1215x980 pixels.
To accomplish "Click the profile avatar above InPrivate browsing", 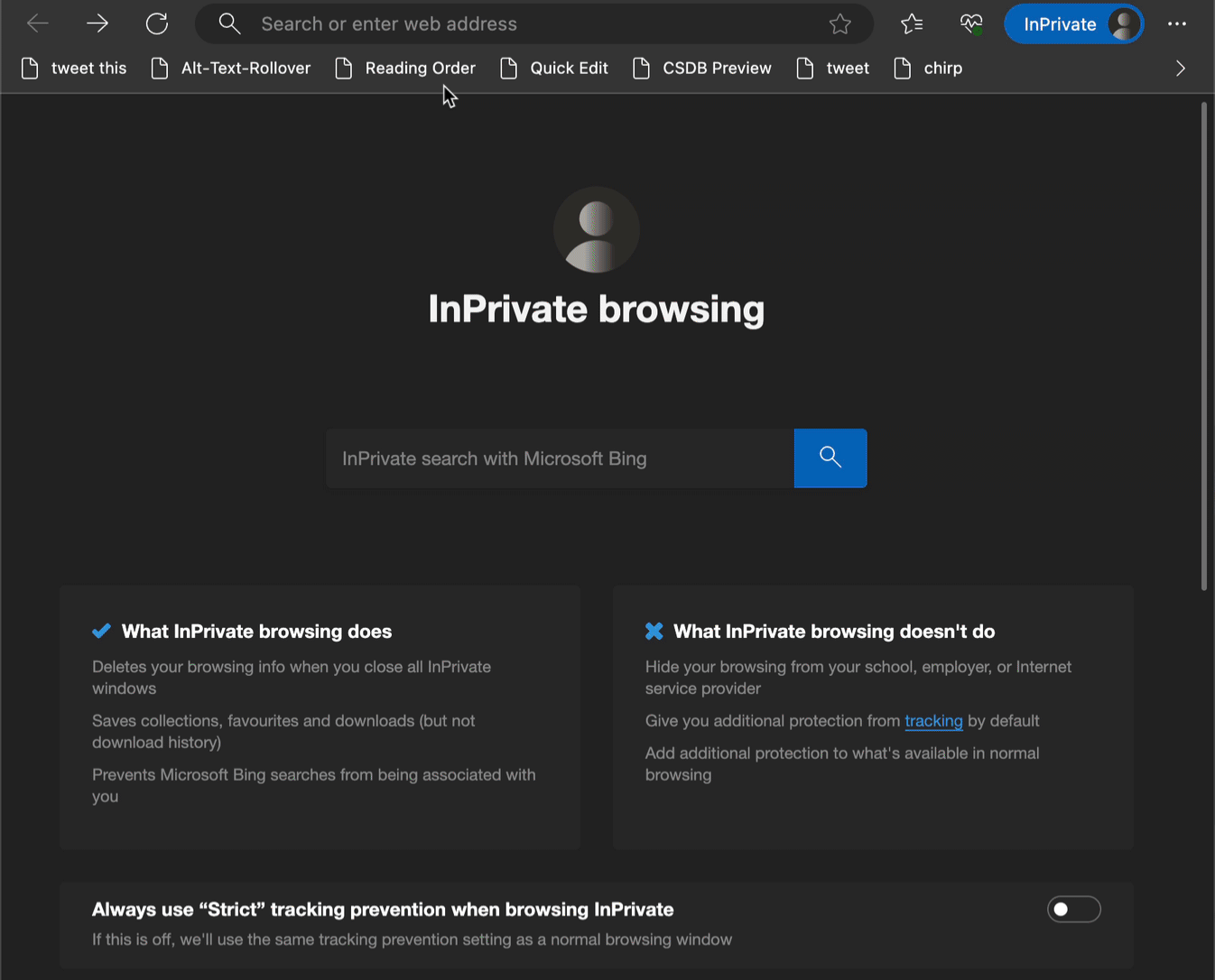I will point(597,230).
